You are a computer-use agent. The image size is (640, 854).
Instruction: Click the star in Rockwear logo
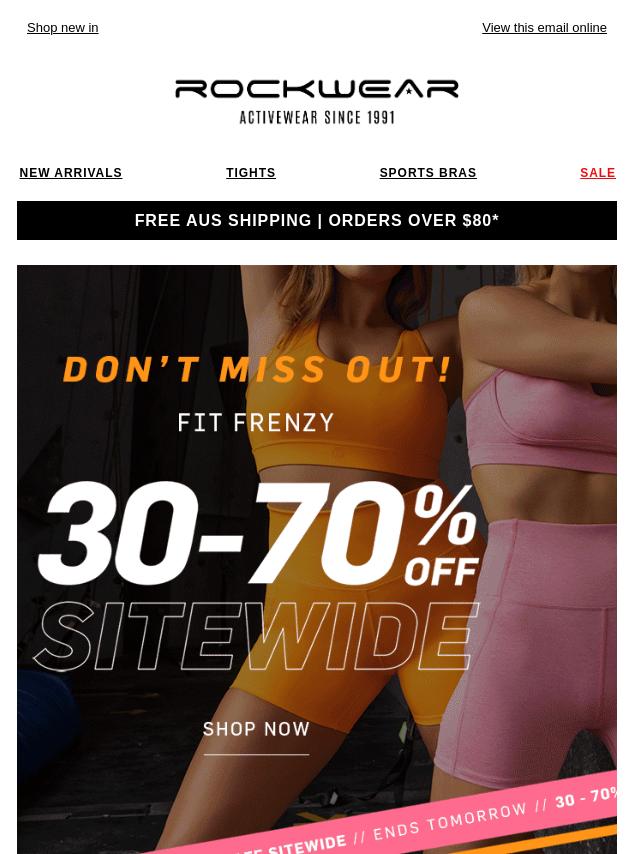click(x=409, y=91)
